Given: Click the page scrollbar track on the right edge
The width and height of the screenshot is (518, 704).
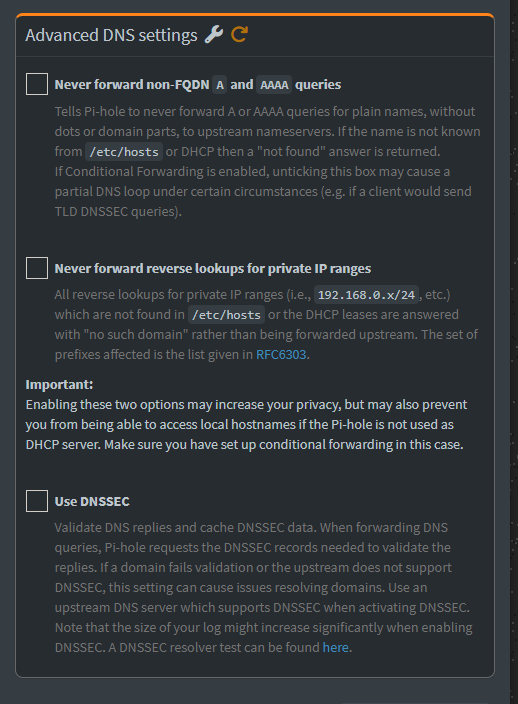Looking at the screenshot, I should [514, 352].
